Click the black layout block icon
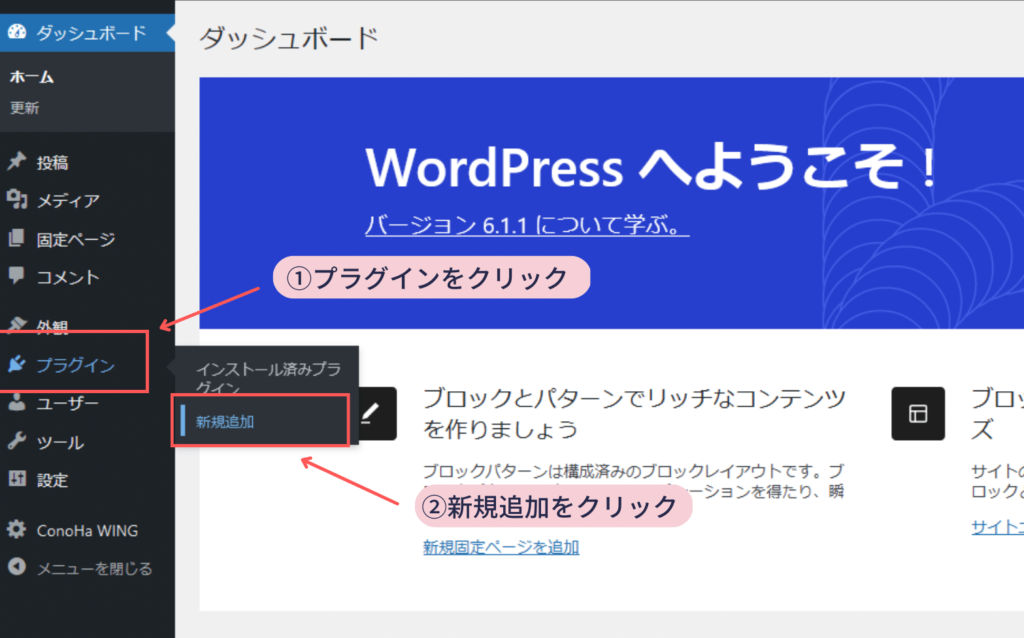This screenshot has height=638, width=1024. 918,413
